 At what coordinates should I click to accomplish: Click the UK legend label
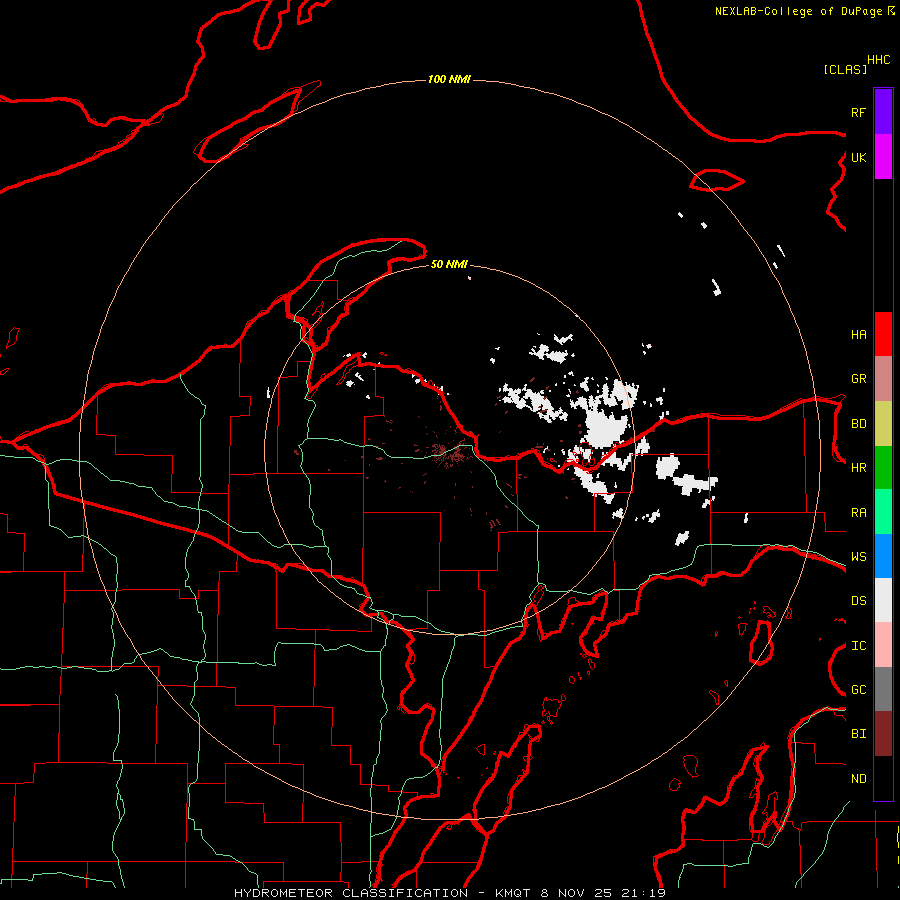(x=858, y=157)
